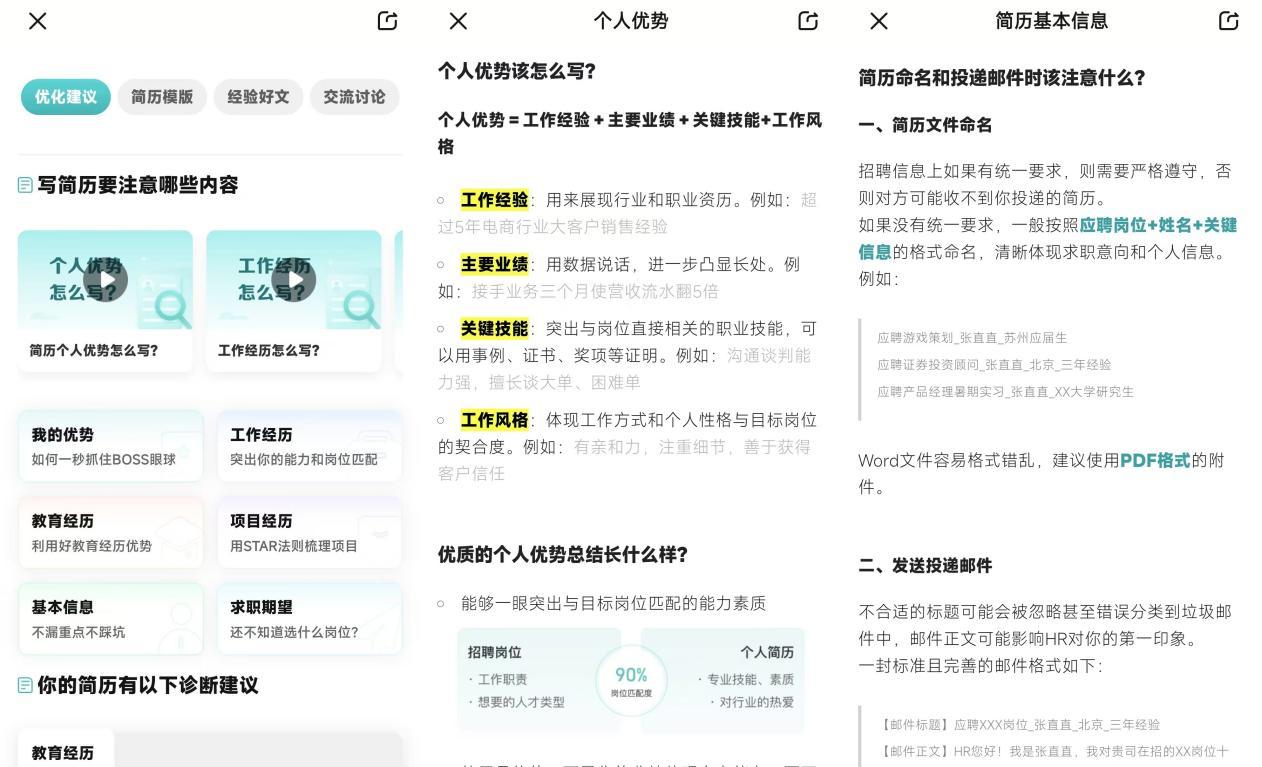Click the 90% 岗位匹配度 circle graphic

(631, 680)
